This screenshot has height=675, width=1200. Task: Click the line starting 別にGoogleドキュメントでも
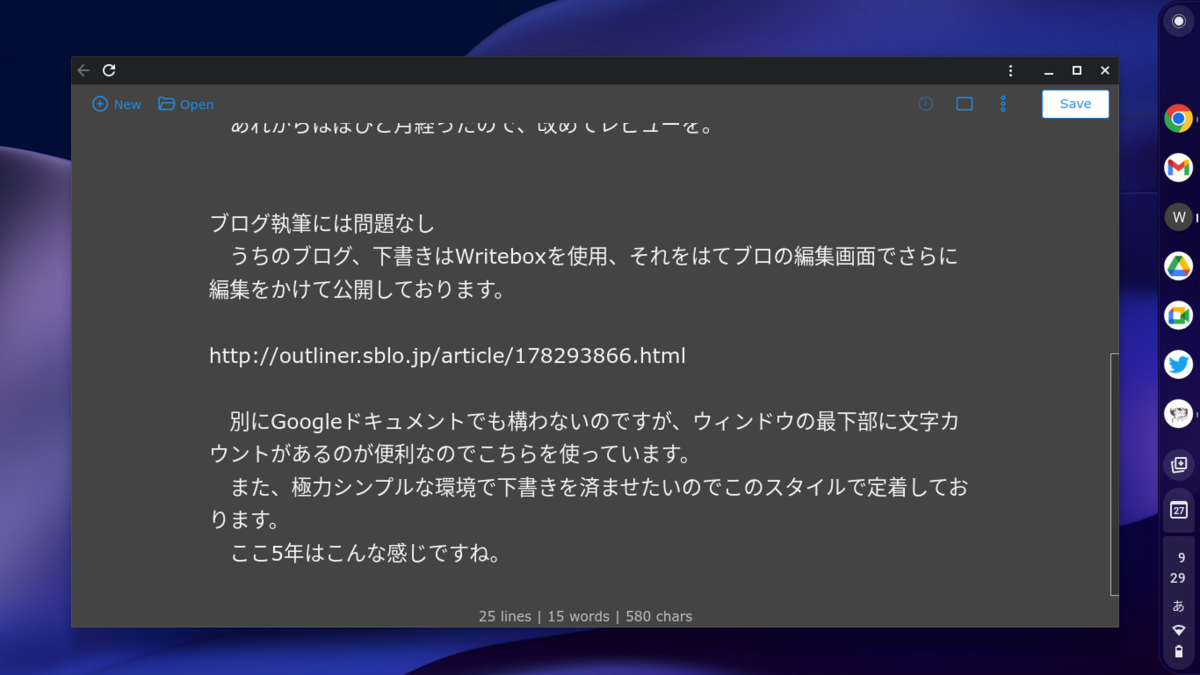click(594, 422)
